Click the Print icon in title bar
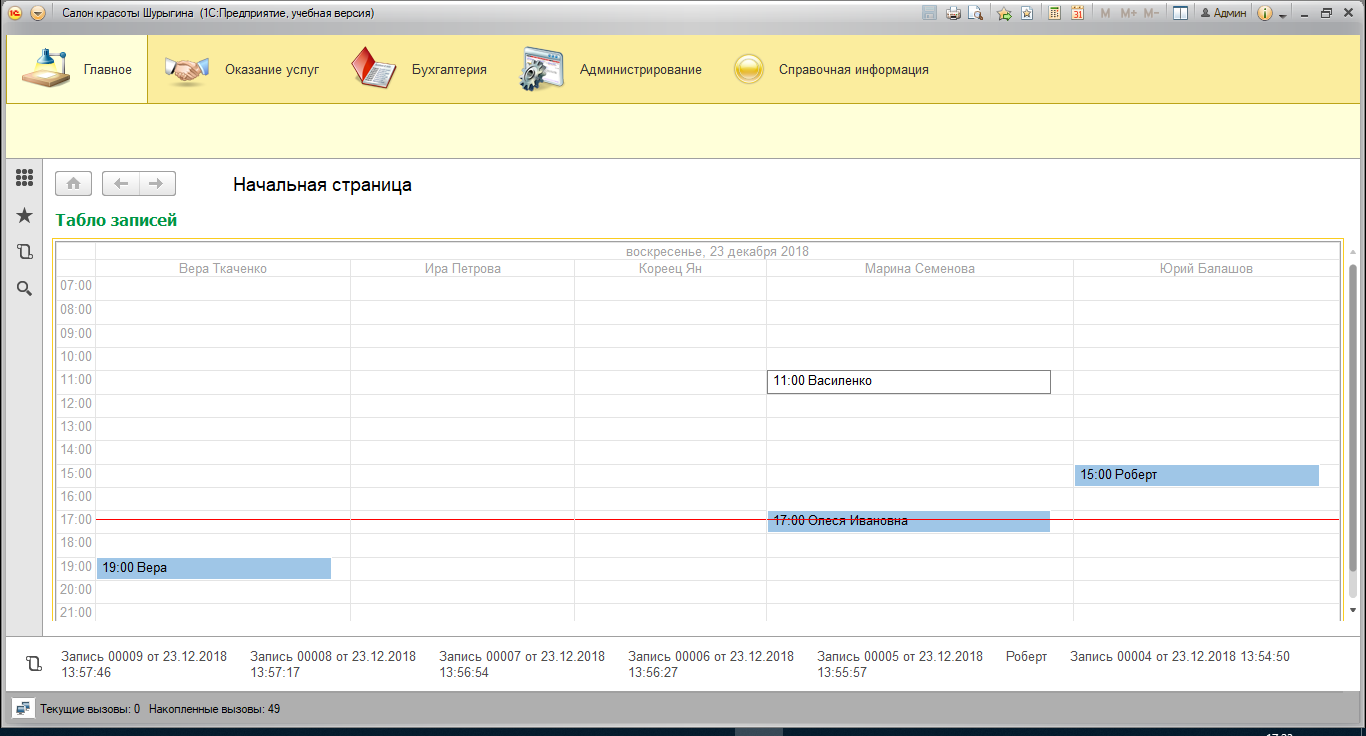Image resolution: width=1366 pixels, height=736 pixels. [953, 13]
